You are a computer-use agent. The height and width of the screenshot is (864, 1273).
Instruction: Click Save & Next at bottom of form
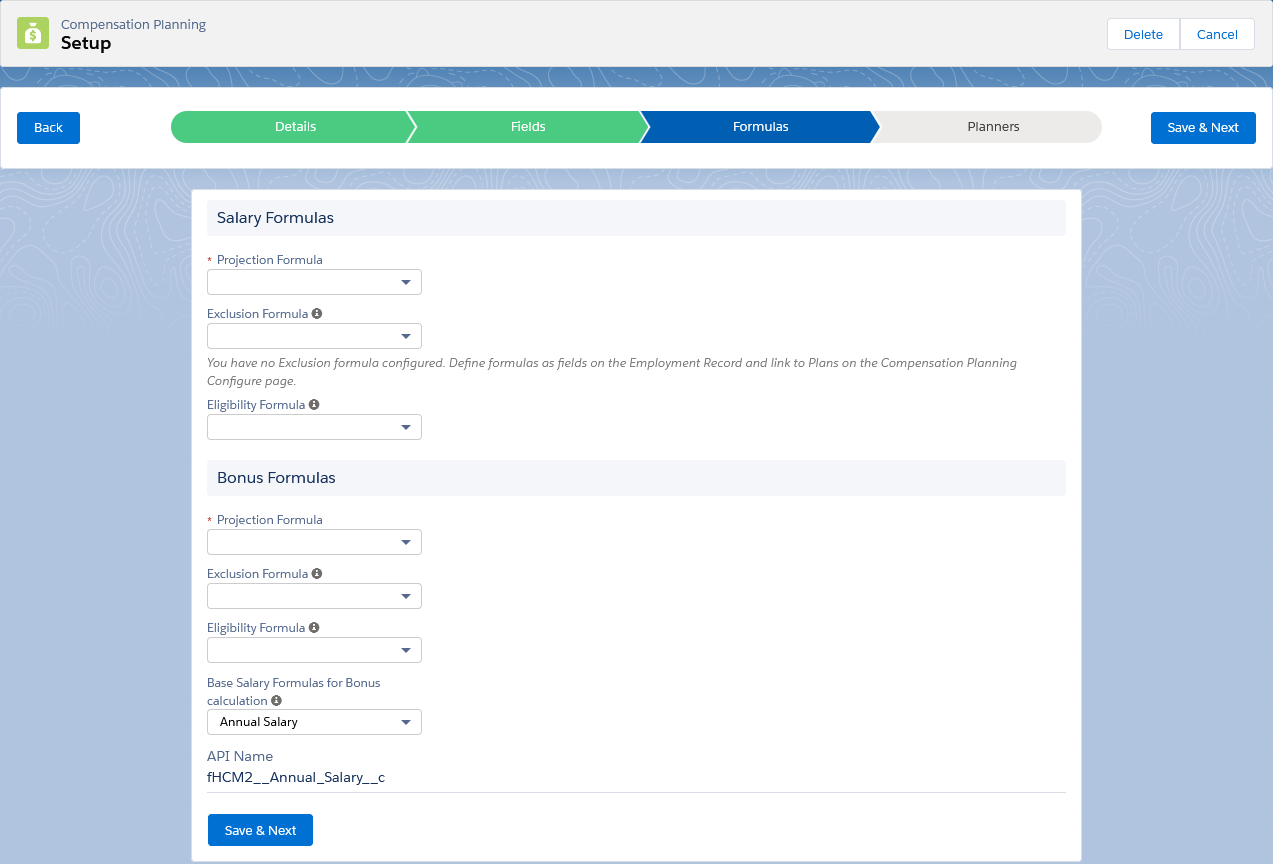[260, 830]
